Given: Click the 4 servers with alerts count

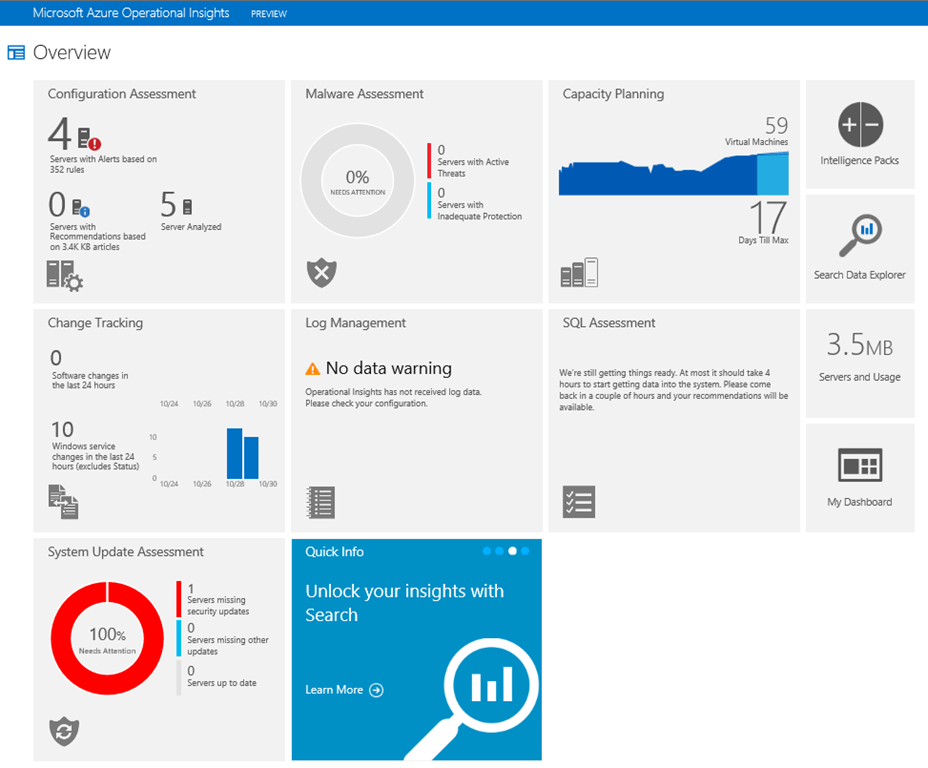Looking at the screenshot, I should 60,134.
